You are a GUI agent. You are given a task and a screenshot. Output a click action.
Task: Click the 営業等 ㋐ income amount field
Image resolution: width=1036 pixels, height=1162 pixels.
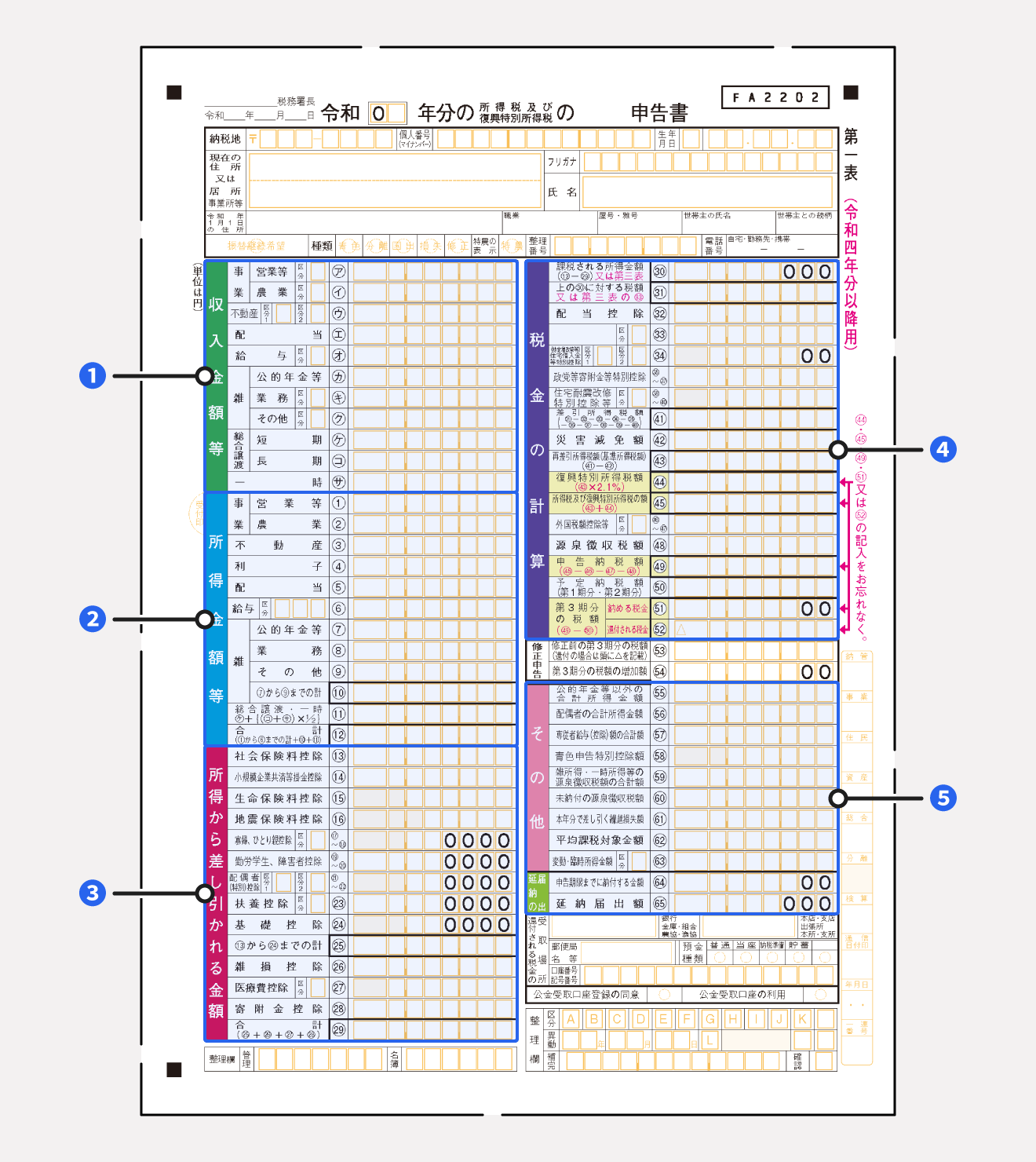point(434,272)
